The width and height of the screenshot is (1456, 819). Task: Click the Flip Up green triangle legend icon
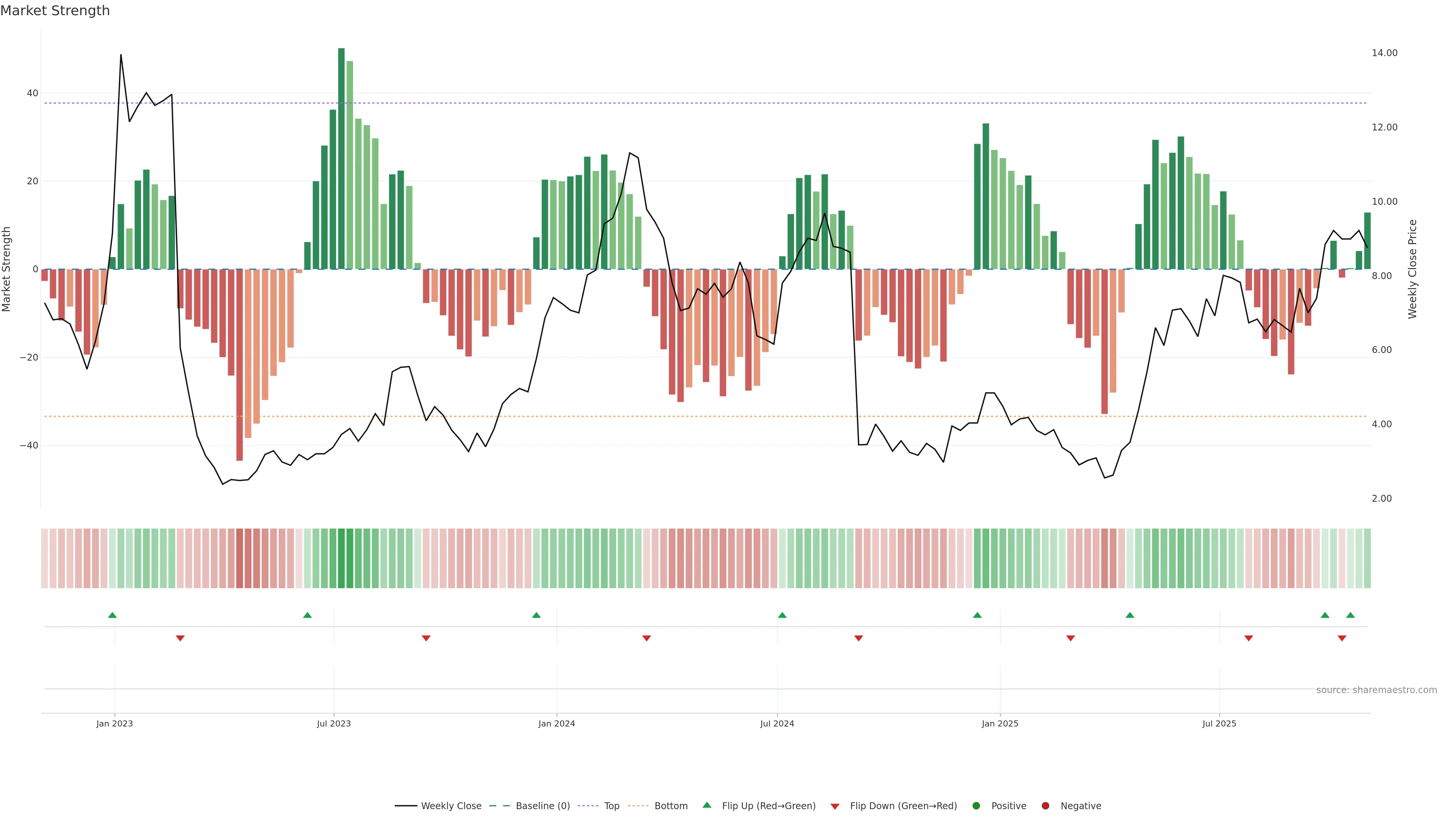(706, 805)
